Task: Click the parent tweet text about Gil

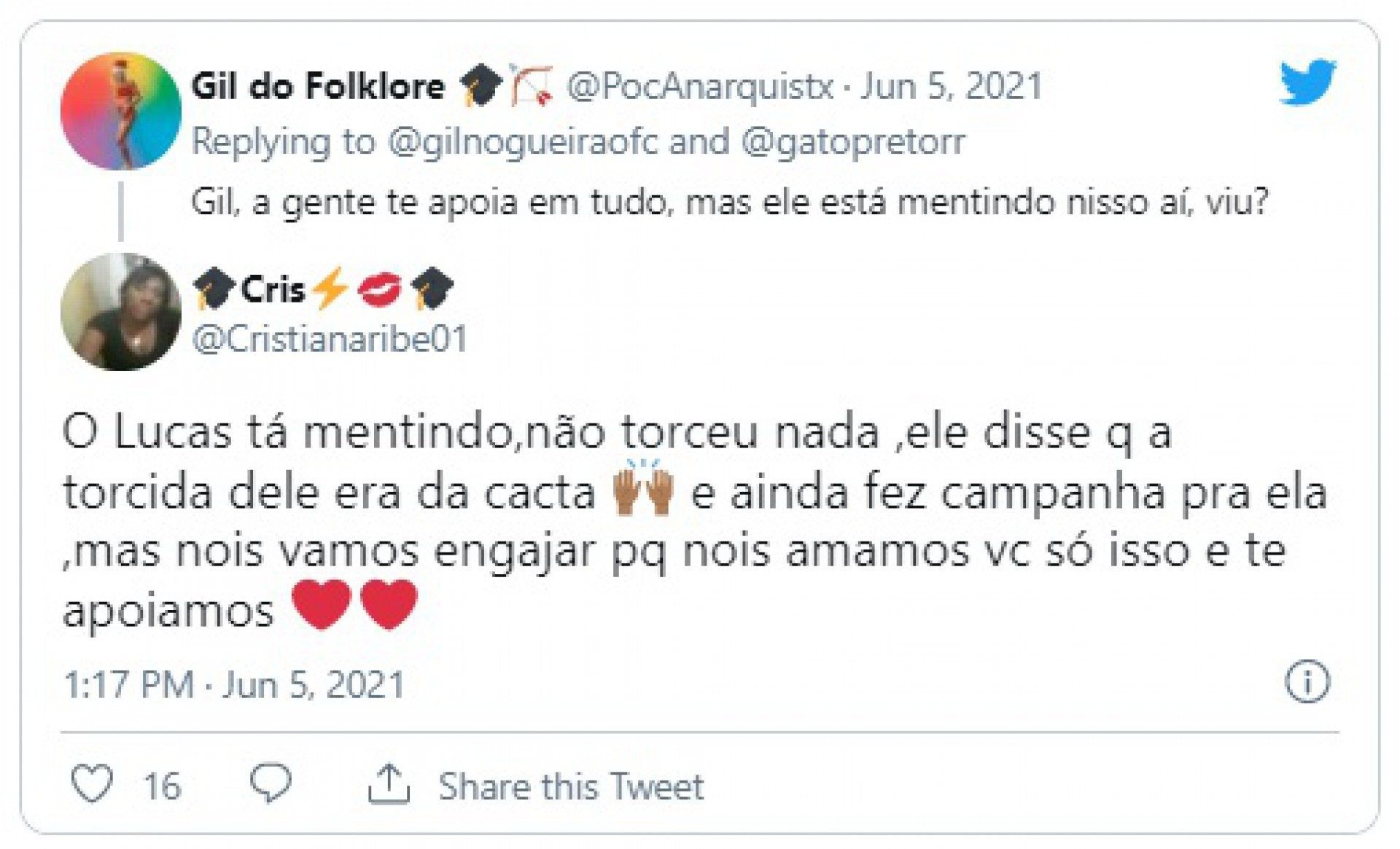Action: click(729, 202)
